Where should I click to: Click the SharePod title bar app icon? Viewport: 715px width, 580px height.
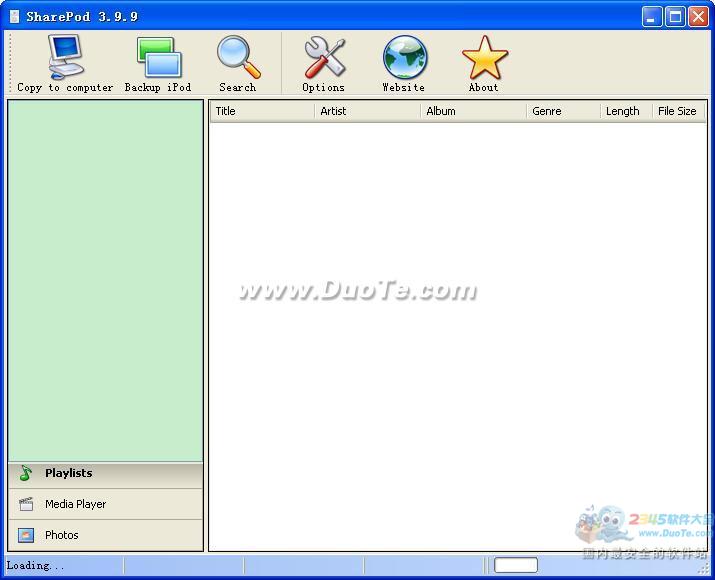[15, 16]
